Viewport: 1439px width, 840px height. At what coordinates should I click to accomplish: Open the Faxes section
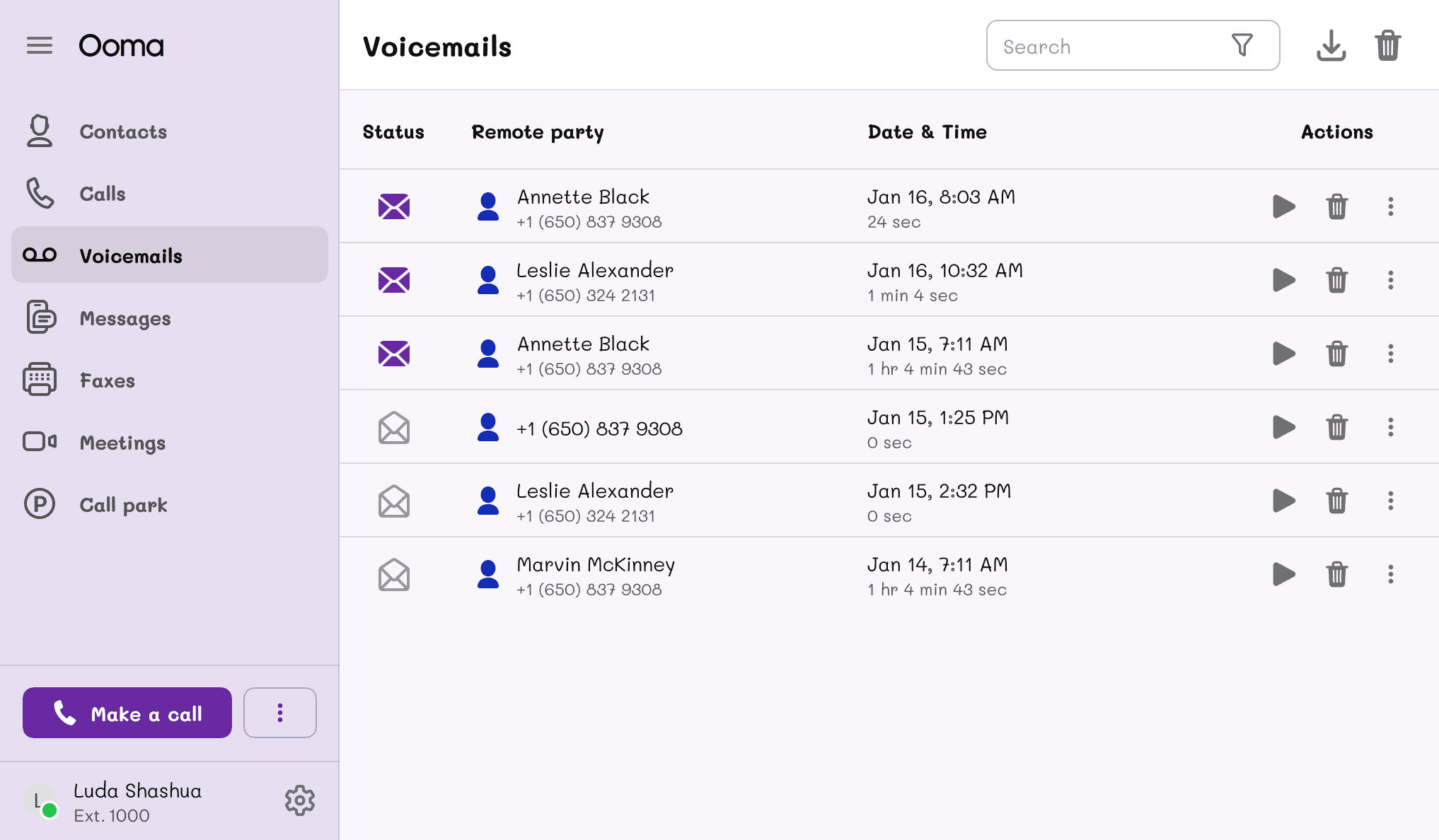[107, 380]
